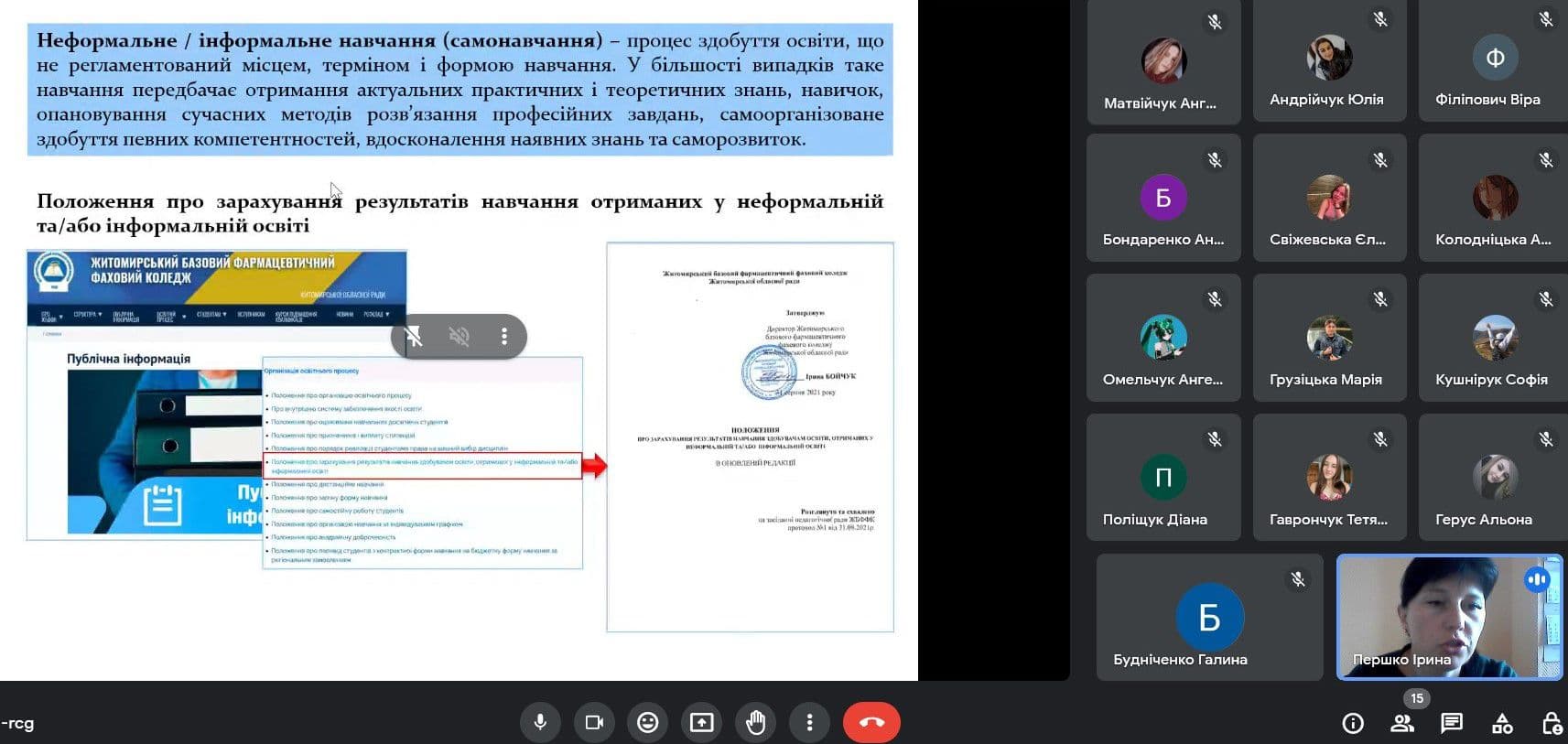Click muted mic icon on Будніченко Галина tile
Screen dimensions: 1568x744
click(1298, 579)
